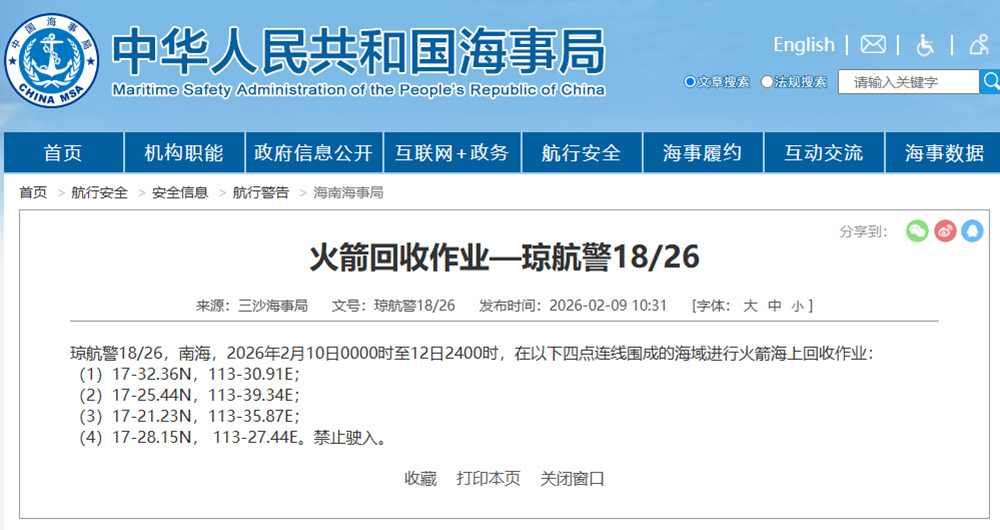Share article via Weibo icon

(945, 231)
